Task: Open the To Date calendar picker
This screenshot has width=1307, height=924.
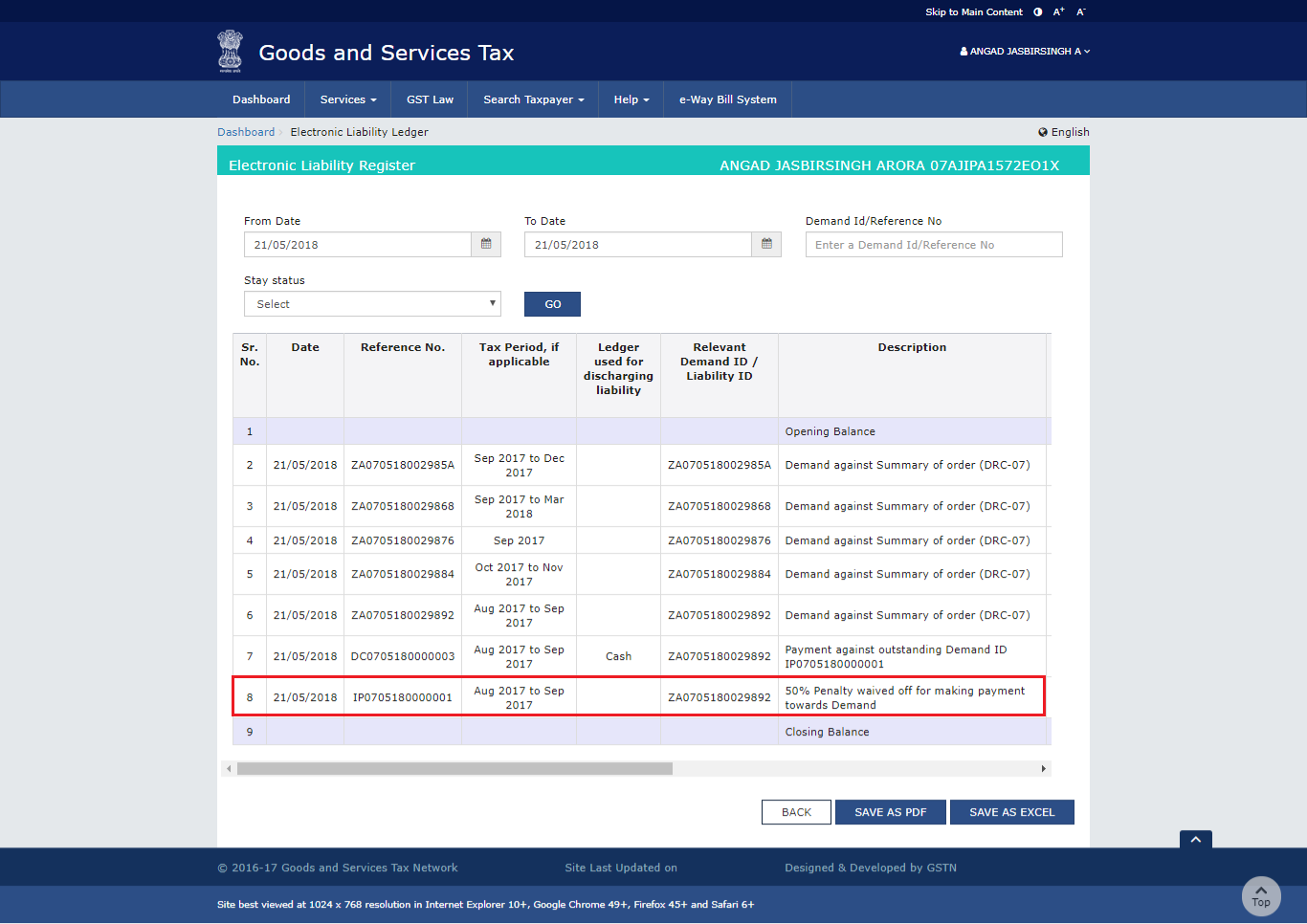Action: tap(765, 244)
